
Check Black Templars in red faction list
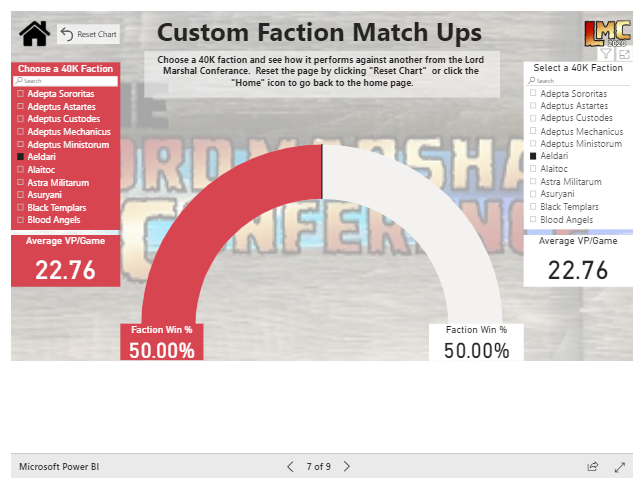coord(21,207)
